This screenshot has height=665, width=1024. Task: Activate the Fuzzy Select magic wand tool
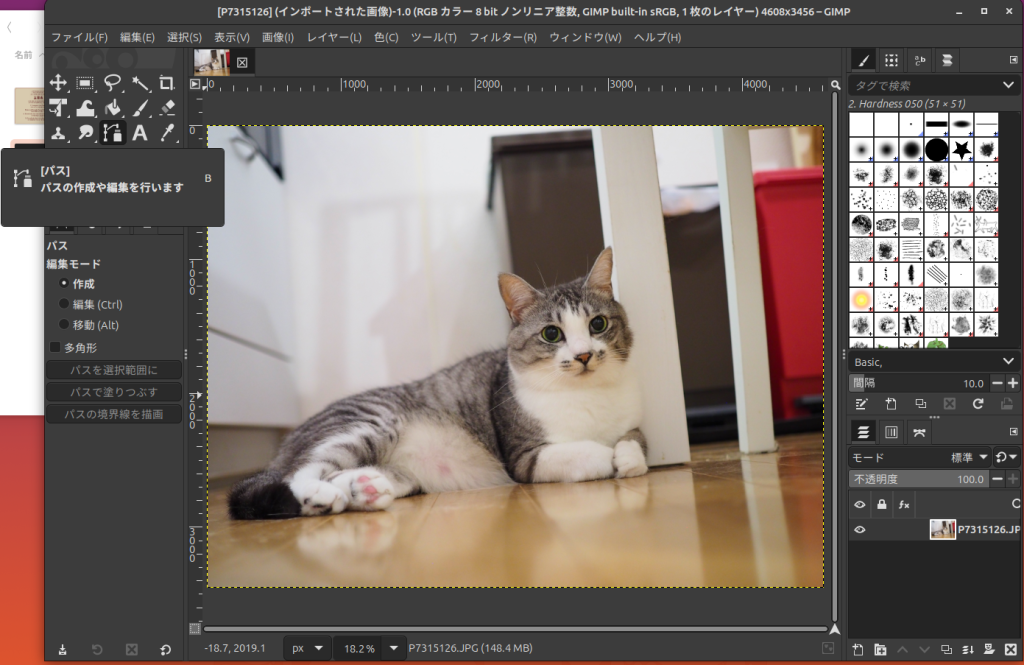(x=140, y=83)
